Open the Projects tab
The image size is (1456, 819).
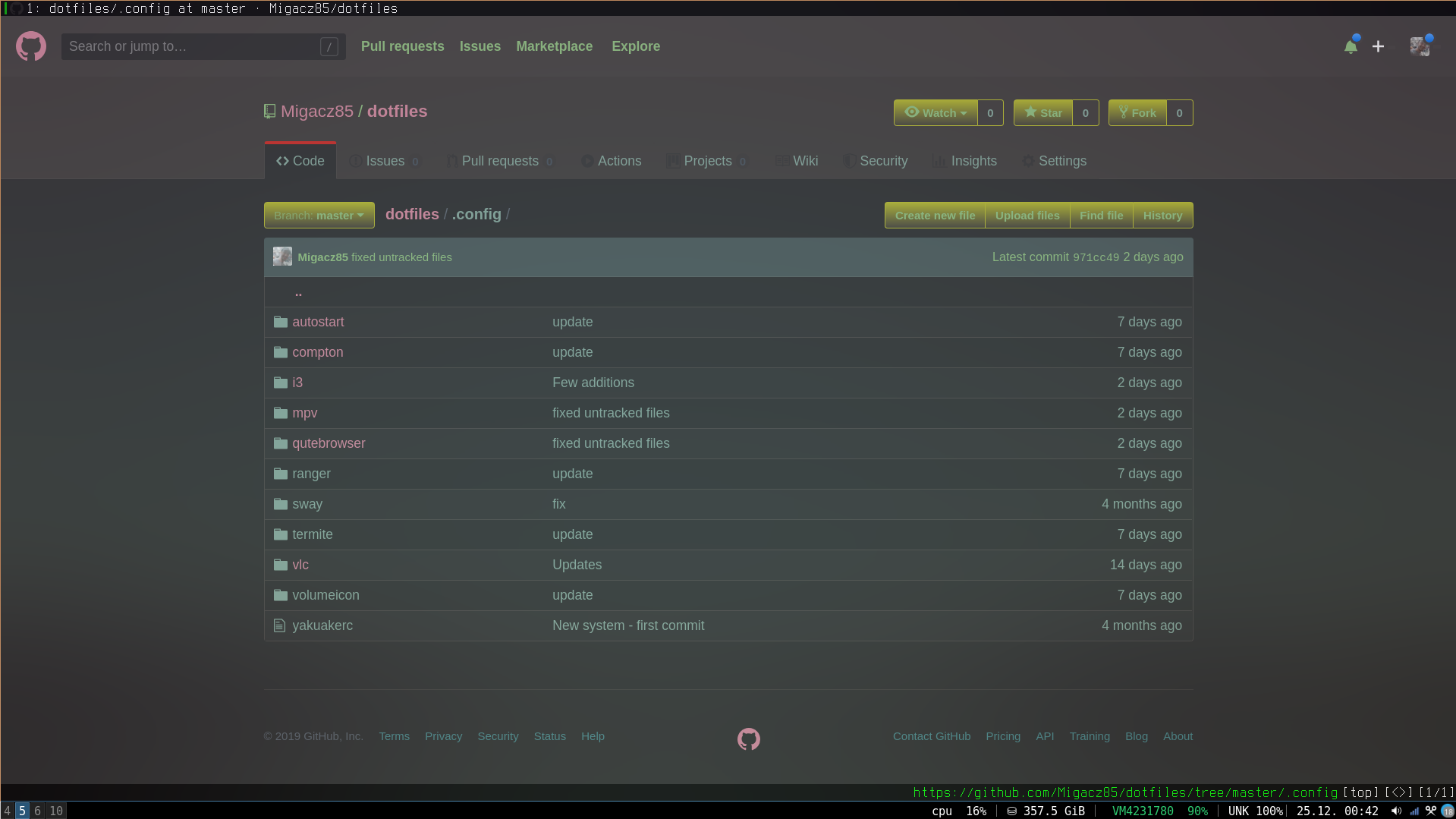(x=706, y=161)
